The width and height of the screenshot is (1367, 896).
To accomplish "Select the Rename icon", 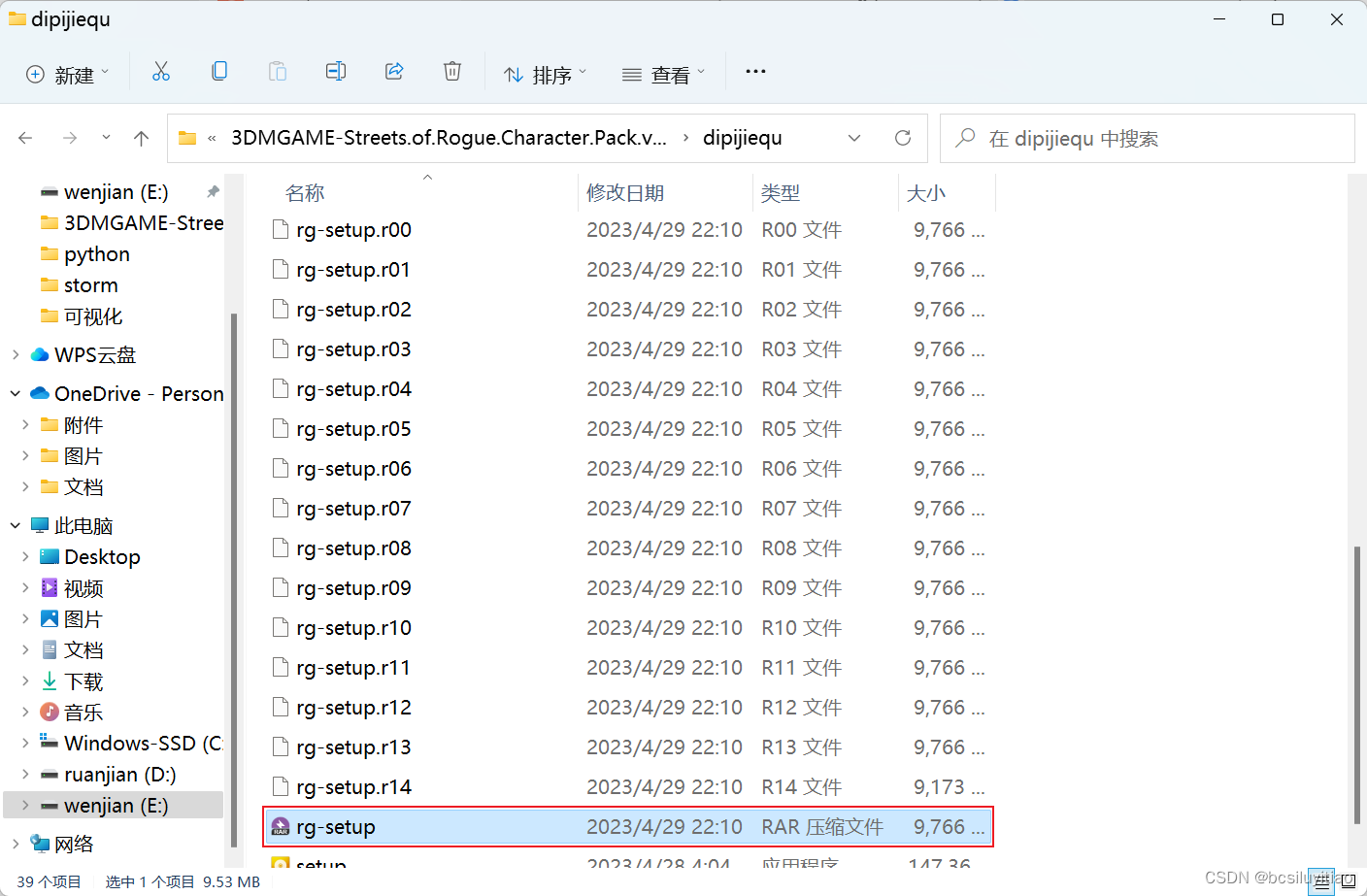I will (336, 71).
